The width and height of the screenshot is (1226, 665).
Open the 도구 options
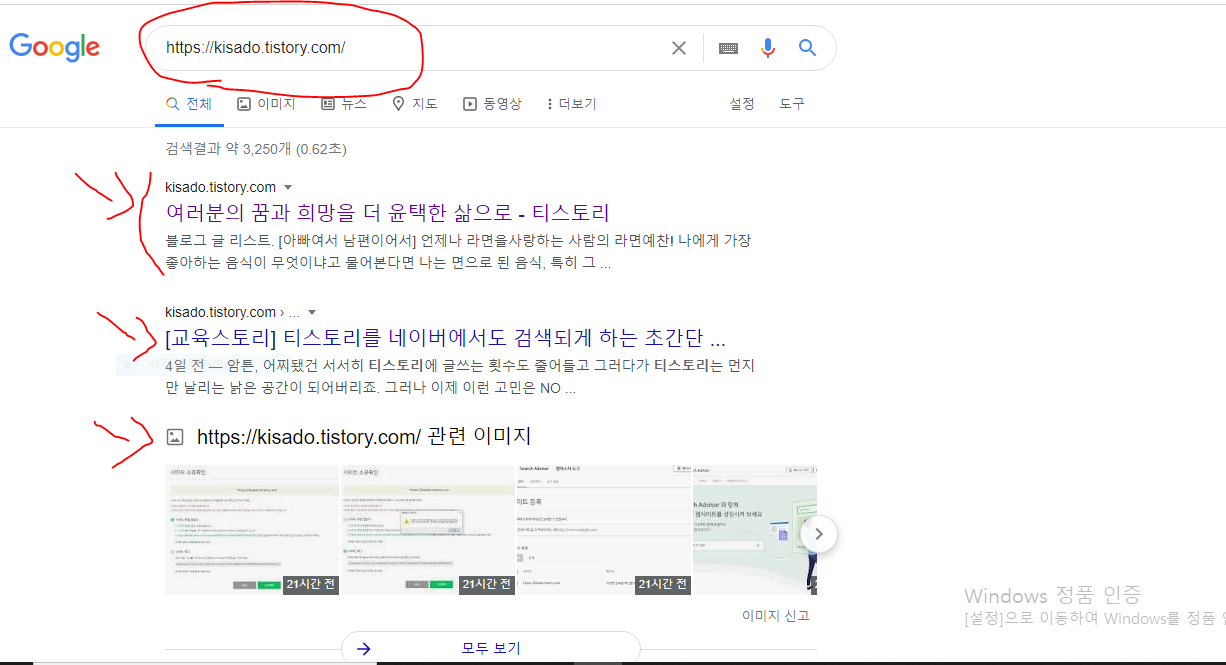coord(792,104)
